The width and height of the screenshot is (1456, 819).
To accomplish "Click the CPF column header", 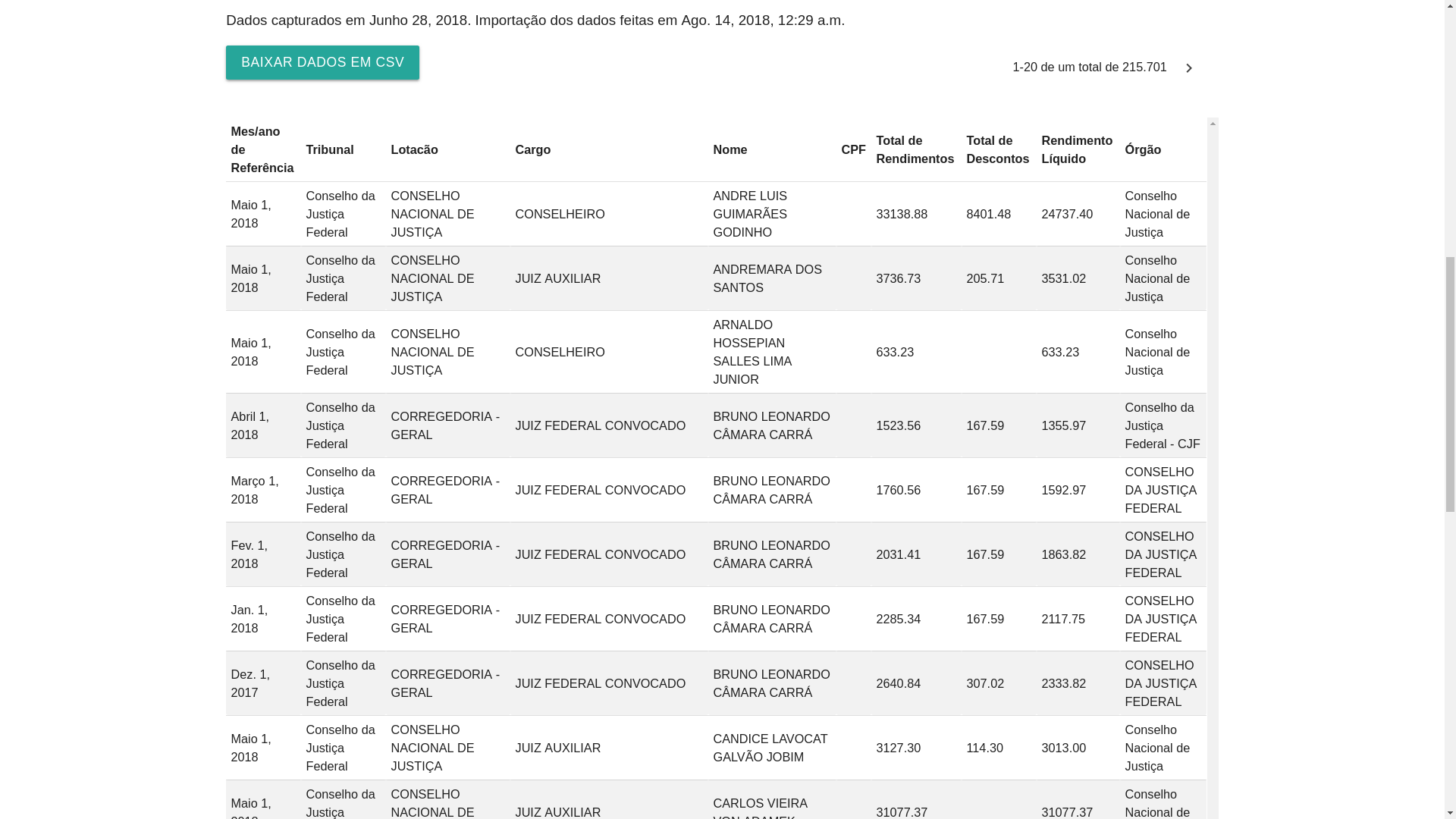I will pyautogui.click(x=853, y=149).
